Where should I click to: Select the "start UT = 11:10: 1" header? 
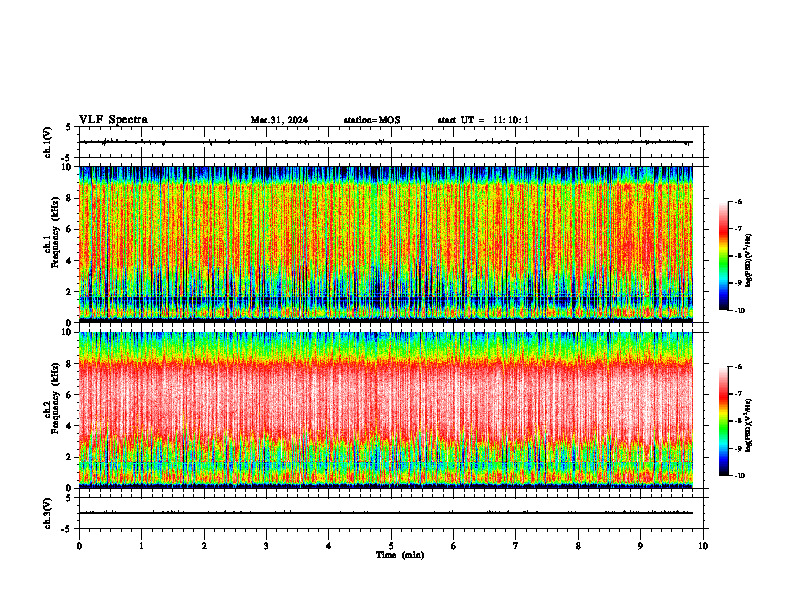(483, 120)
